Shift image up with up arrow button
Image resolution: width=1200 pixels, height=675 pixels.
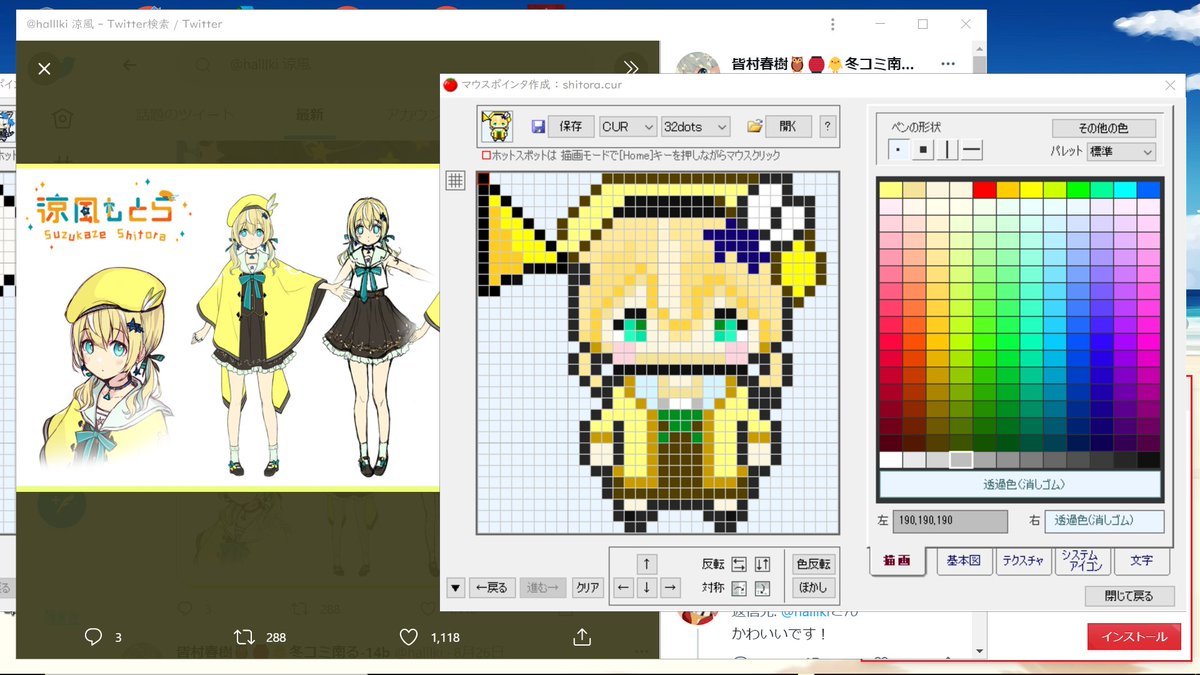point(647,564)
